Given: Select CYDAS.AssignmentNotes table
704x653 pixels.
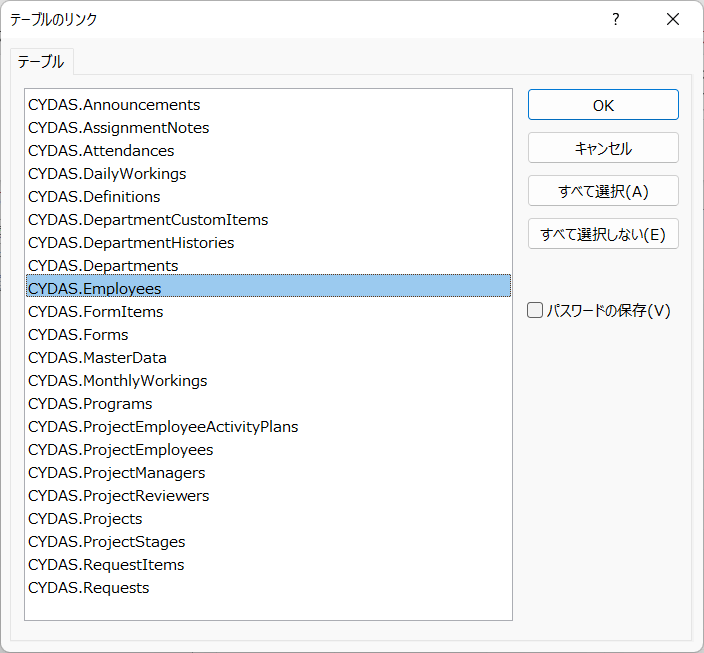Looking at the screenshot, I should [x=119, y=128].
